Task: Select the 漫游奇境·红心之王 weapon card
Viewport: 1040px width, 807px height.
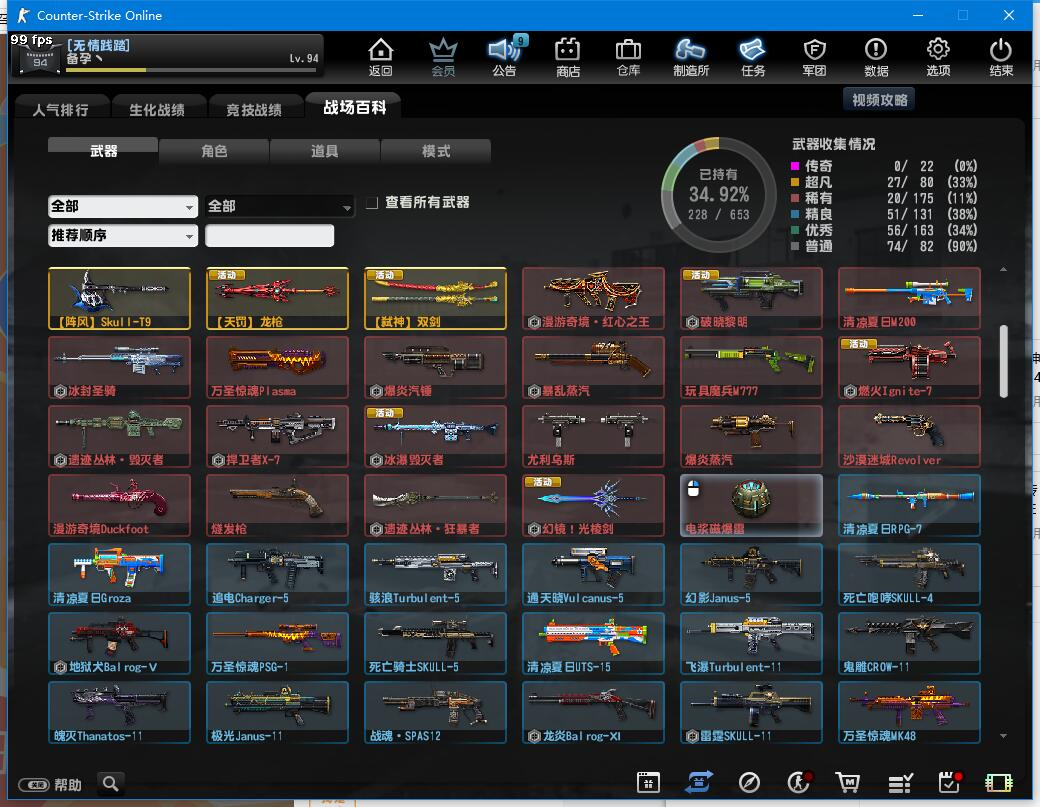Action: [x=593, y=298]
